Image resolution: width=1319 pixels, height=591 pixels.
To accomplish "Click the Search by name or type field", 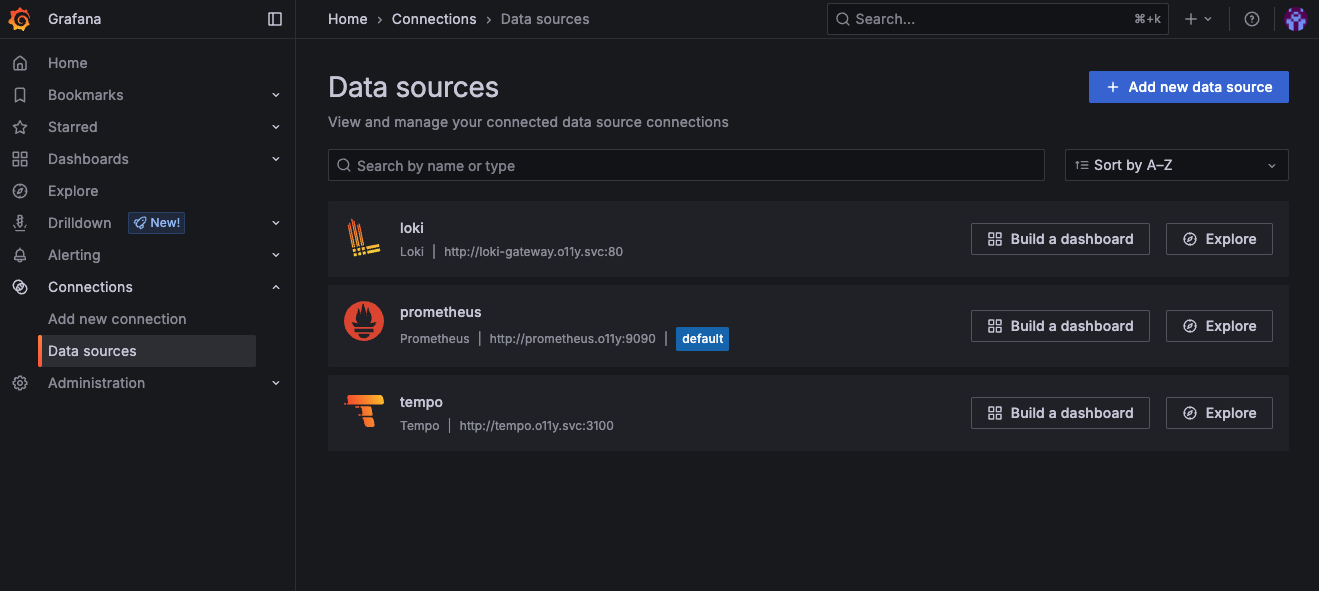I will tap(686, 165).
